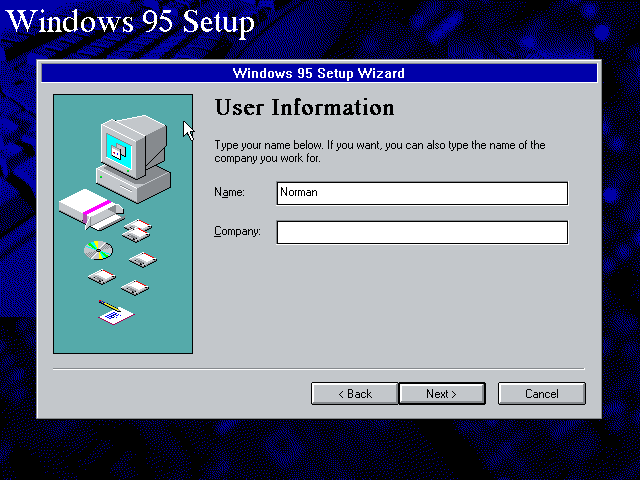This screenshot has width=640, height=480.
Task: Click the lowest right floppy disk
Action: point(135,288)
